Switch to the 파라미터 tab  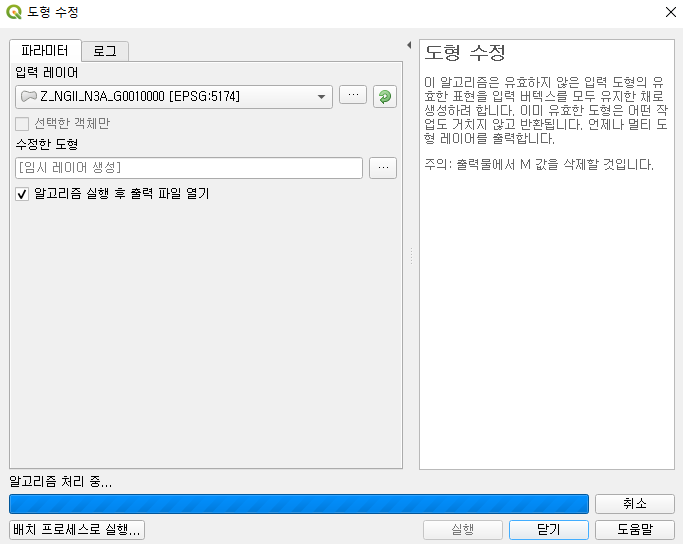tap(45, 51)
